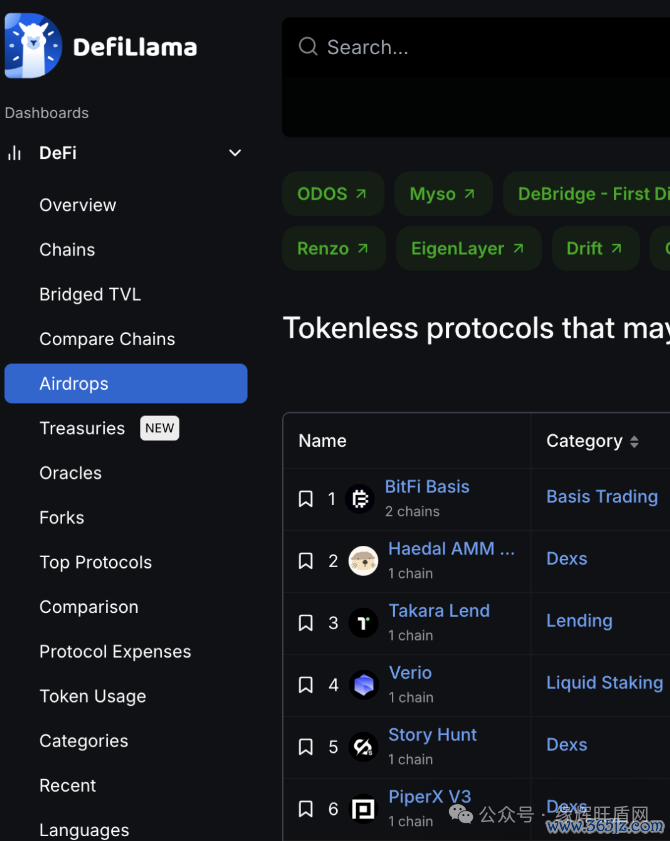670x841 pixels.
Task: Open the Oracles page
Action: [x=70, y=473]
